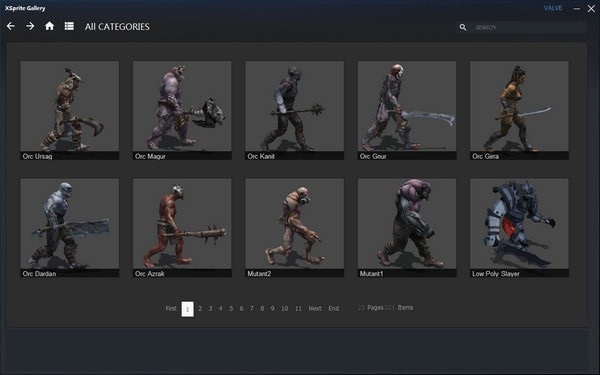This screenshot has height=375, width=600.
Task: Open the category list view icon
Action: (69, 26)
